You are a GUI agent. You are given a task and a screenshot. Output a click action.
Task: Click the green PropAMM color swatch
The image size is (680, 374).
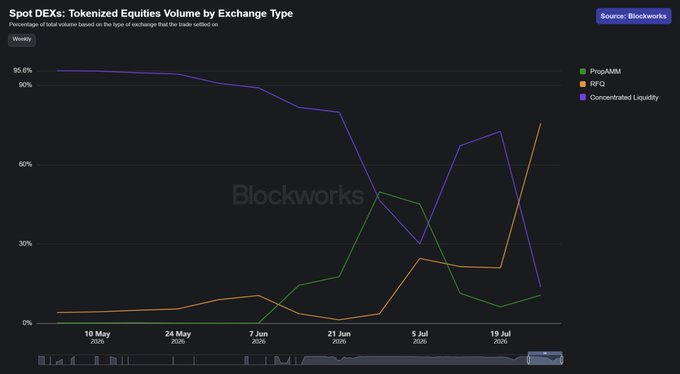coord(583,71)
